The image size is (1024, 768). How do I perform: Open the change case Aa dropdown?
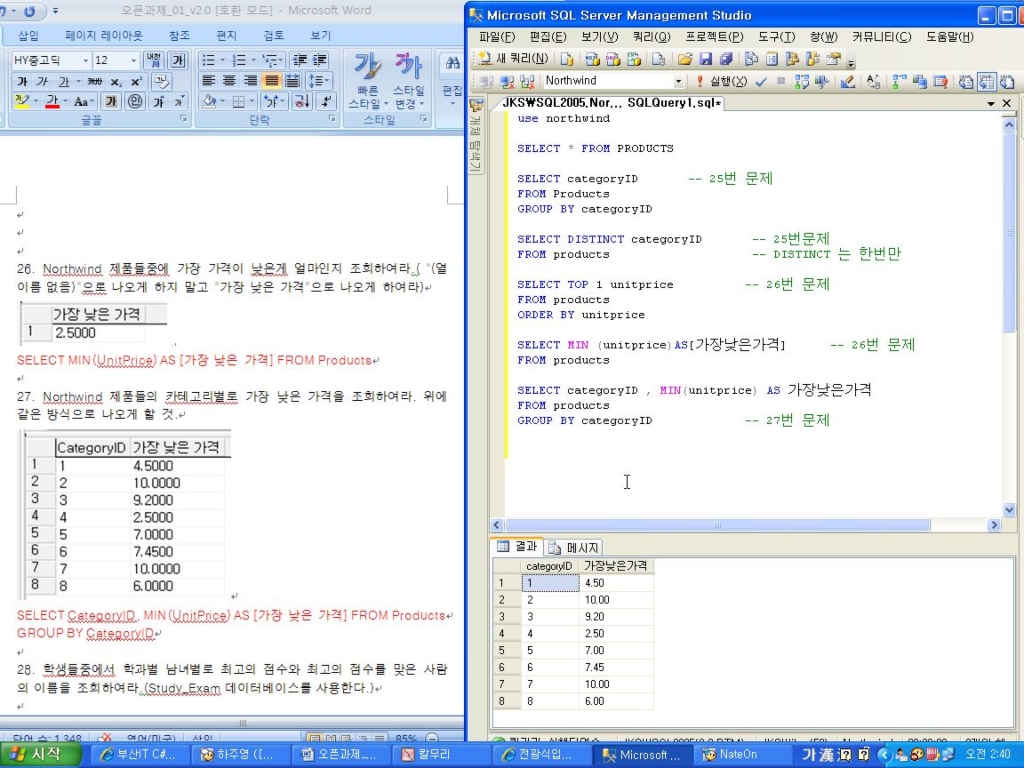click(x=84, y=101)
